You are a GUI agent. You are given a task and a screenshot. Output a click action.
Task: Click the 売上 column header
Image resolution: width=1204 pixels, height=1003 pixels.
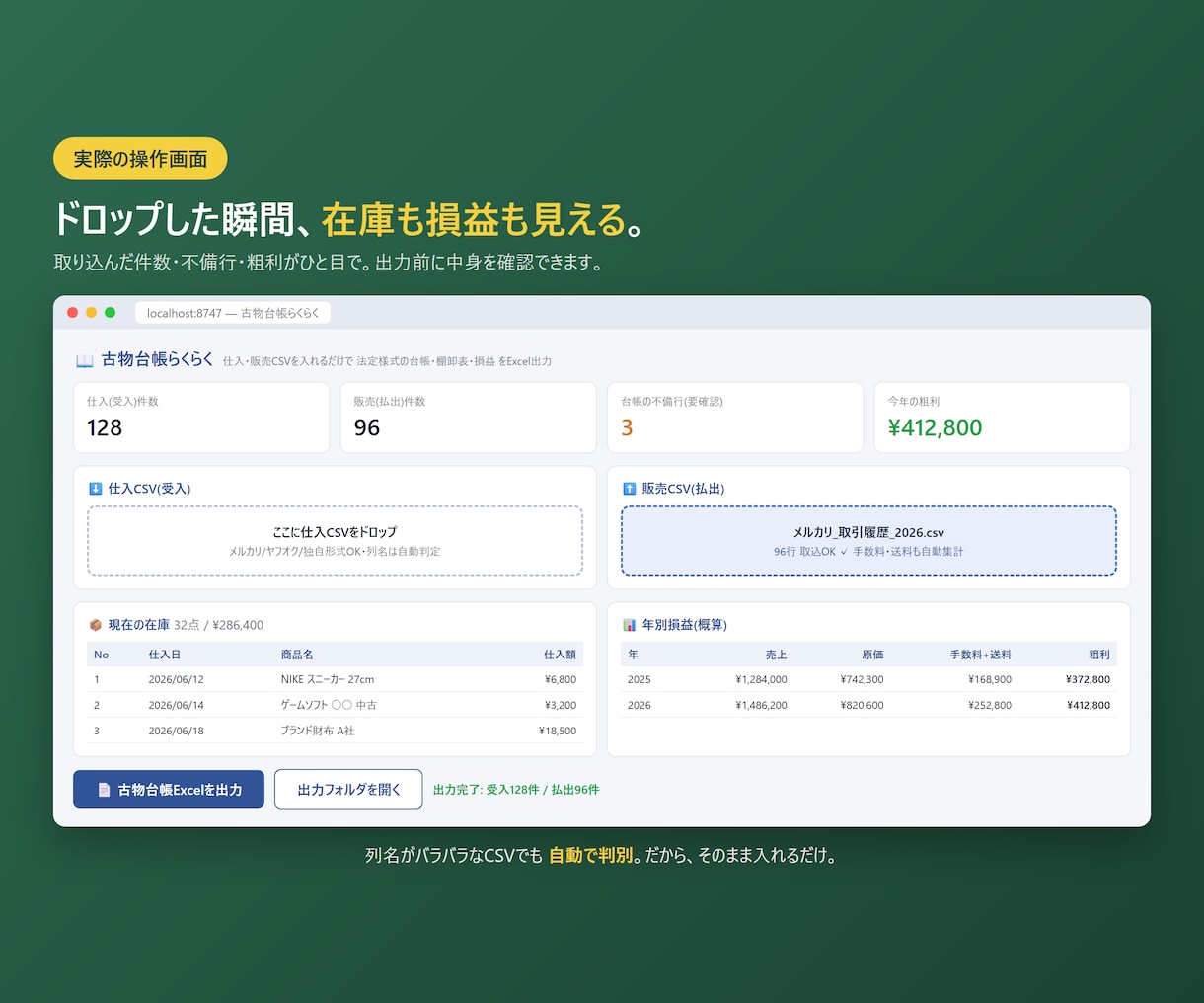(x=777, y=655)
